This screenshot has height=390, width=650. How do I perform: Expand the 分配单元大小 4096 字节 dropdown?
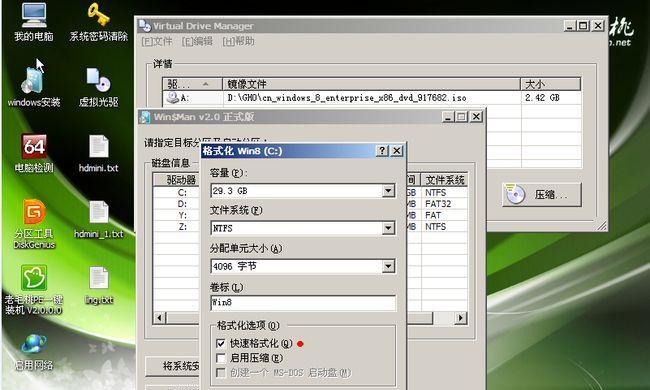(x=388, y=266)
